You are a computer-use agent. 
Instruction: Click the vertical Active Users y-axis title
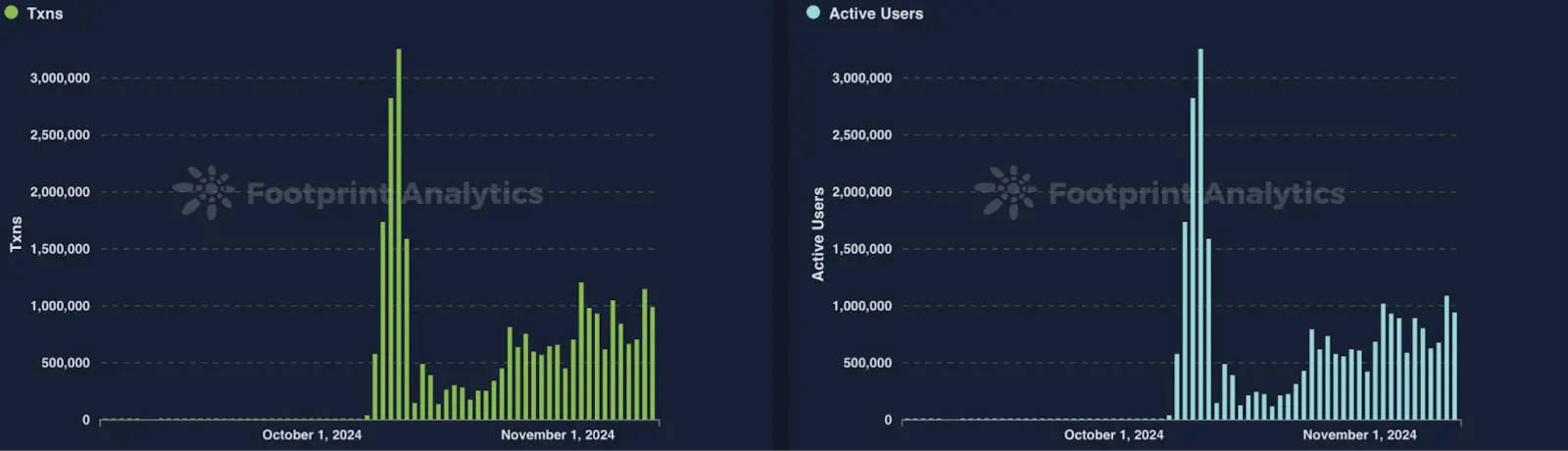pos(818,234)
